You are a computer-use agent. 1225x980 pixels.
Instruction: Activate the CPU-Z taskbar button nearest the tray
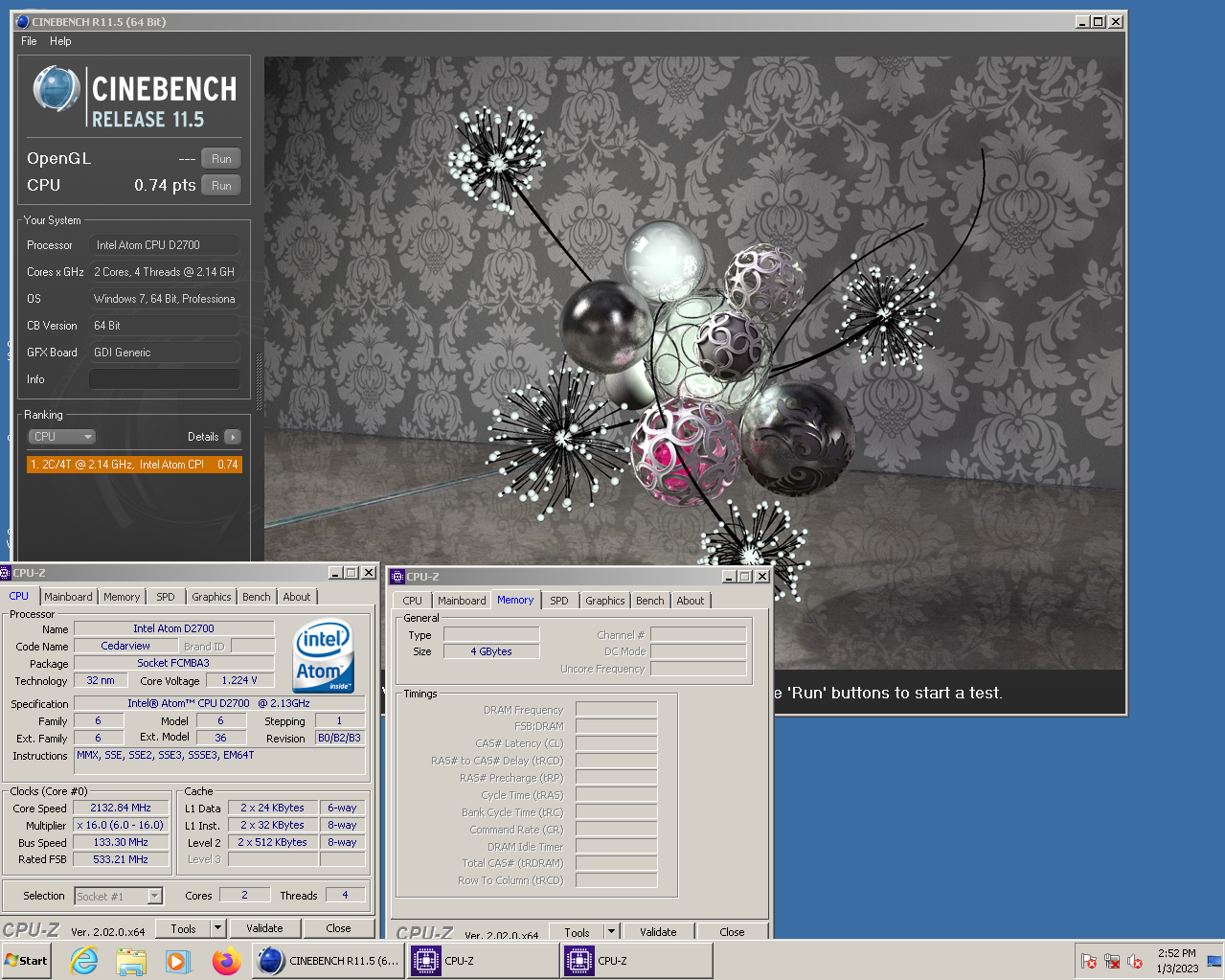pos(637,961)
